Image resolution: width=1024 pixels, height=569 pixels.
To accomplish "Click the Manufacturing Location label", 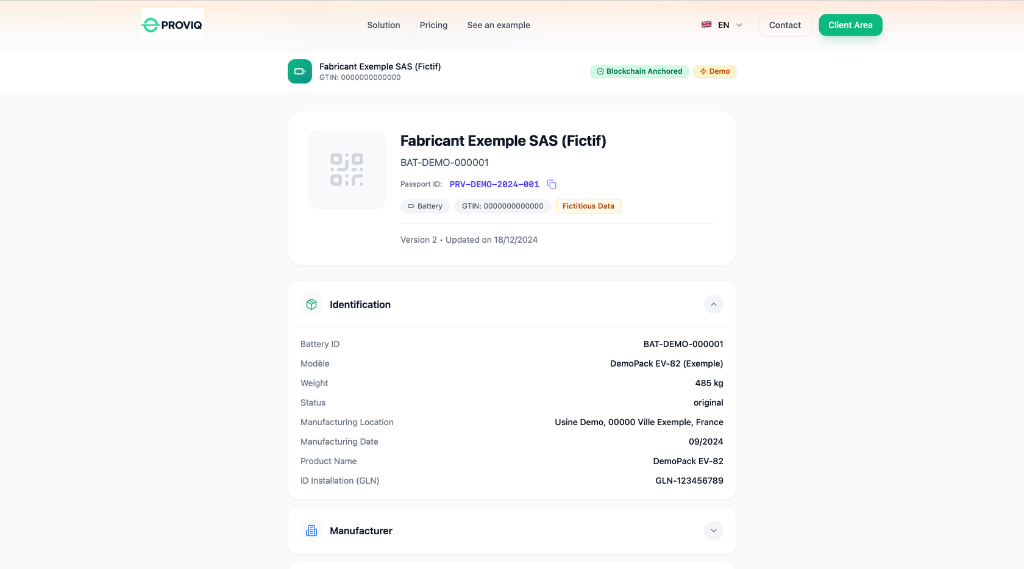I will pos(347,422).
